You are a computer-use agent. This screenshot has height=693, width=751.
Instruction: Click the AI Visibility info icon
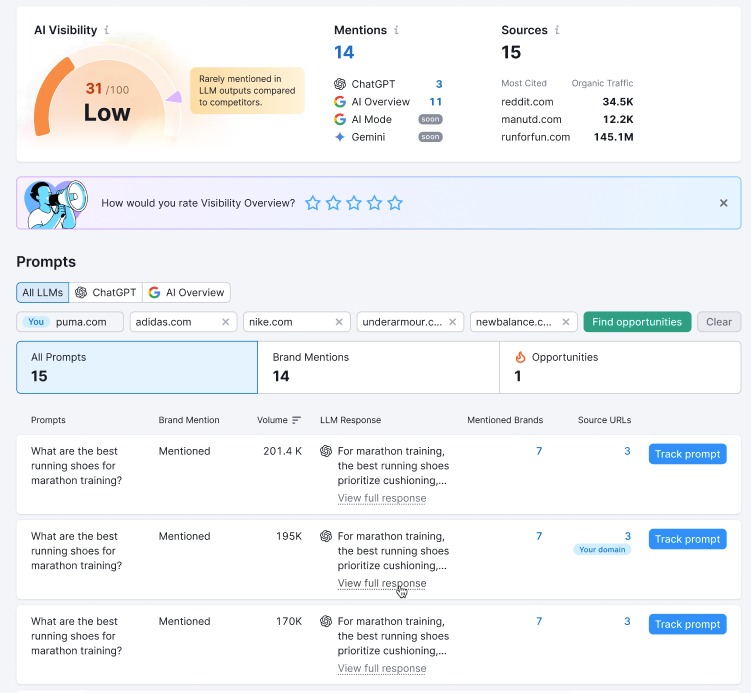pyautogui.click(x=107, y=31)
